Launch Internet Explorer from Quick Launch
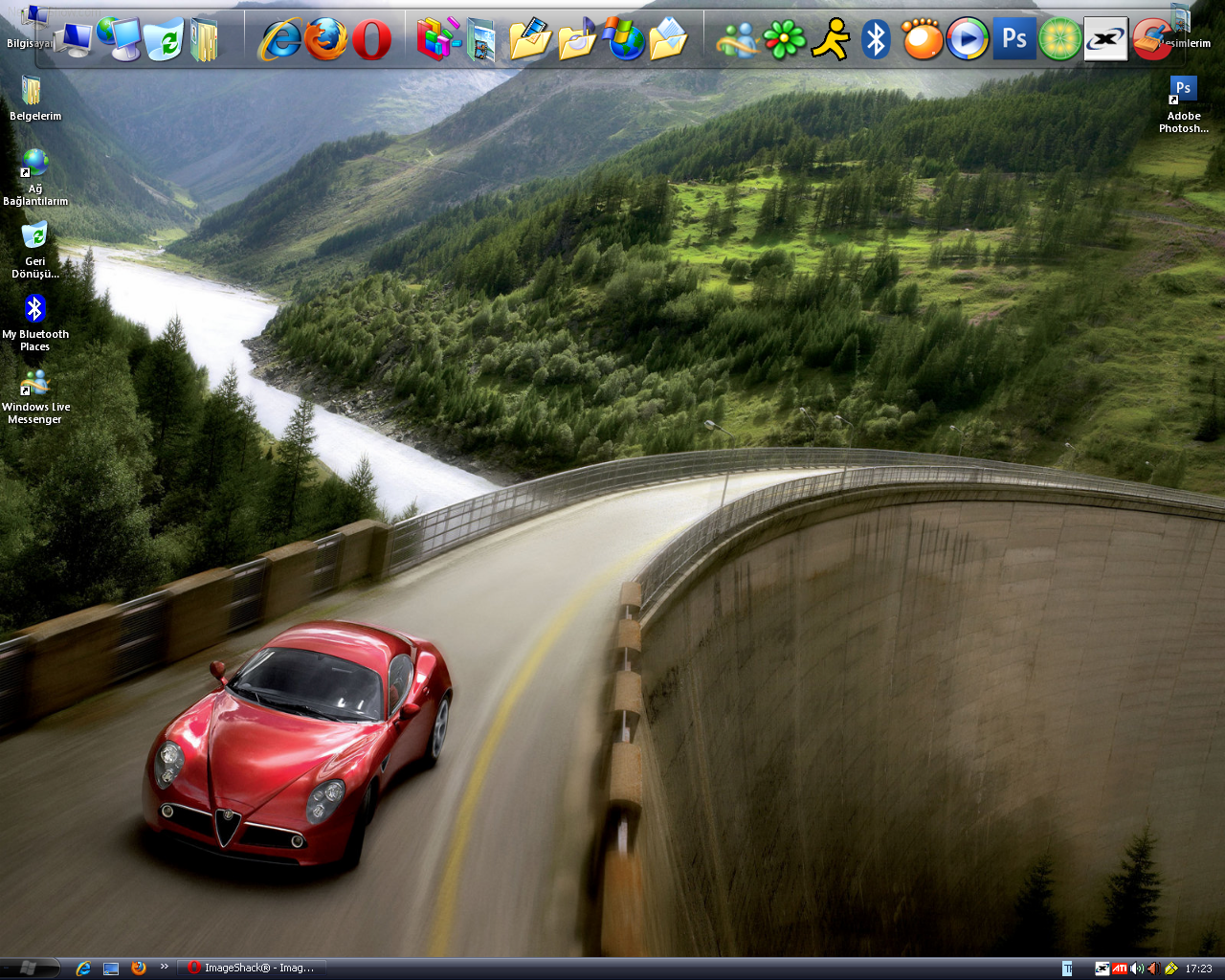This screenshot has width=1225, height=980. [83, 969]
